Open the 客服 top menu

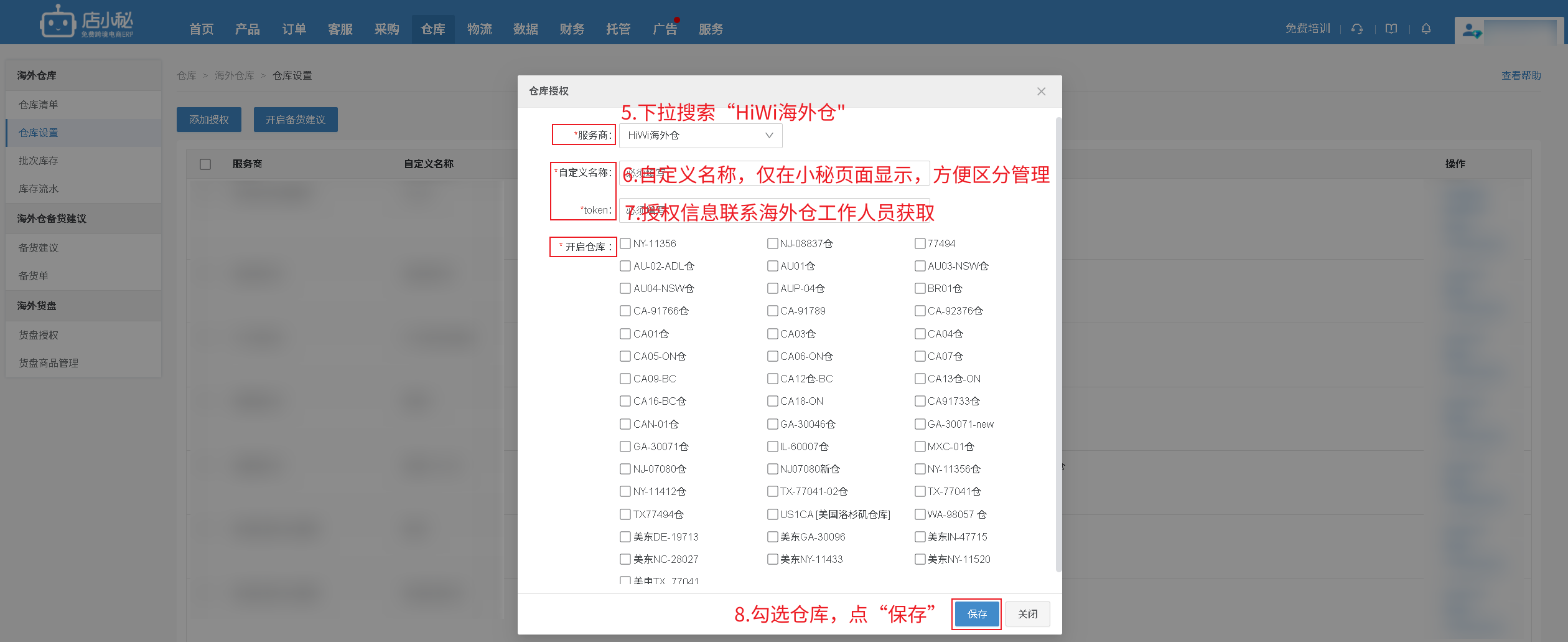[340, 29]
